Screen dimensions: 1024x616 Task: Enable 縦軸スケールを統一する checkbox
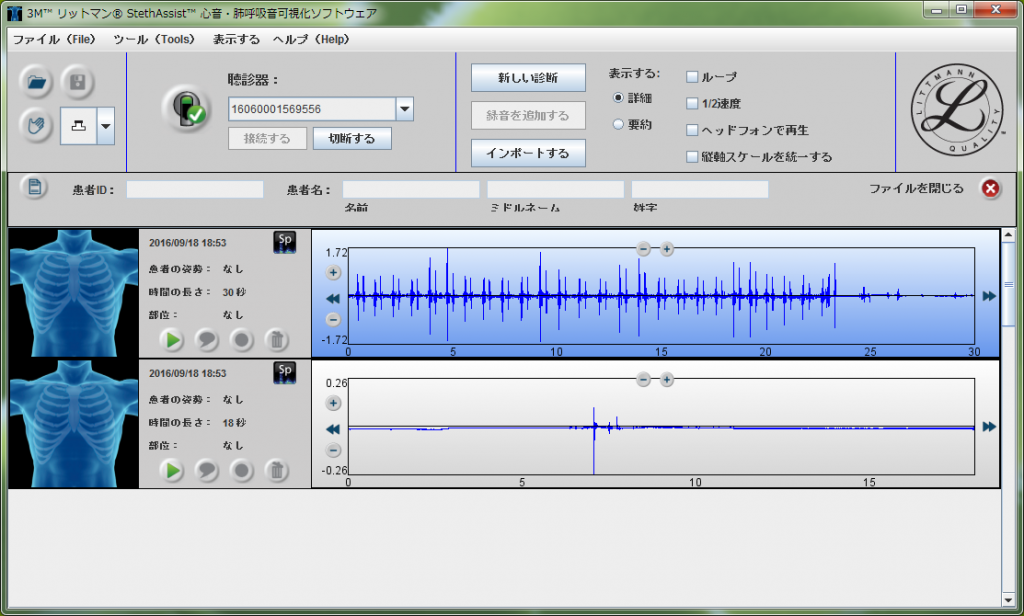[x=692, y=157]
